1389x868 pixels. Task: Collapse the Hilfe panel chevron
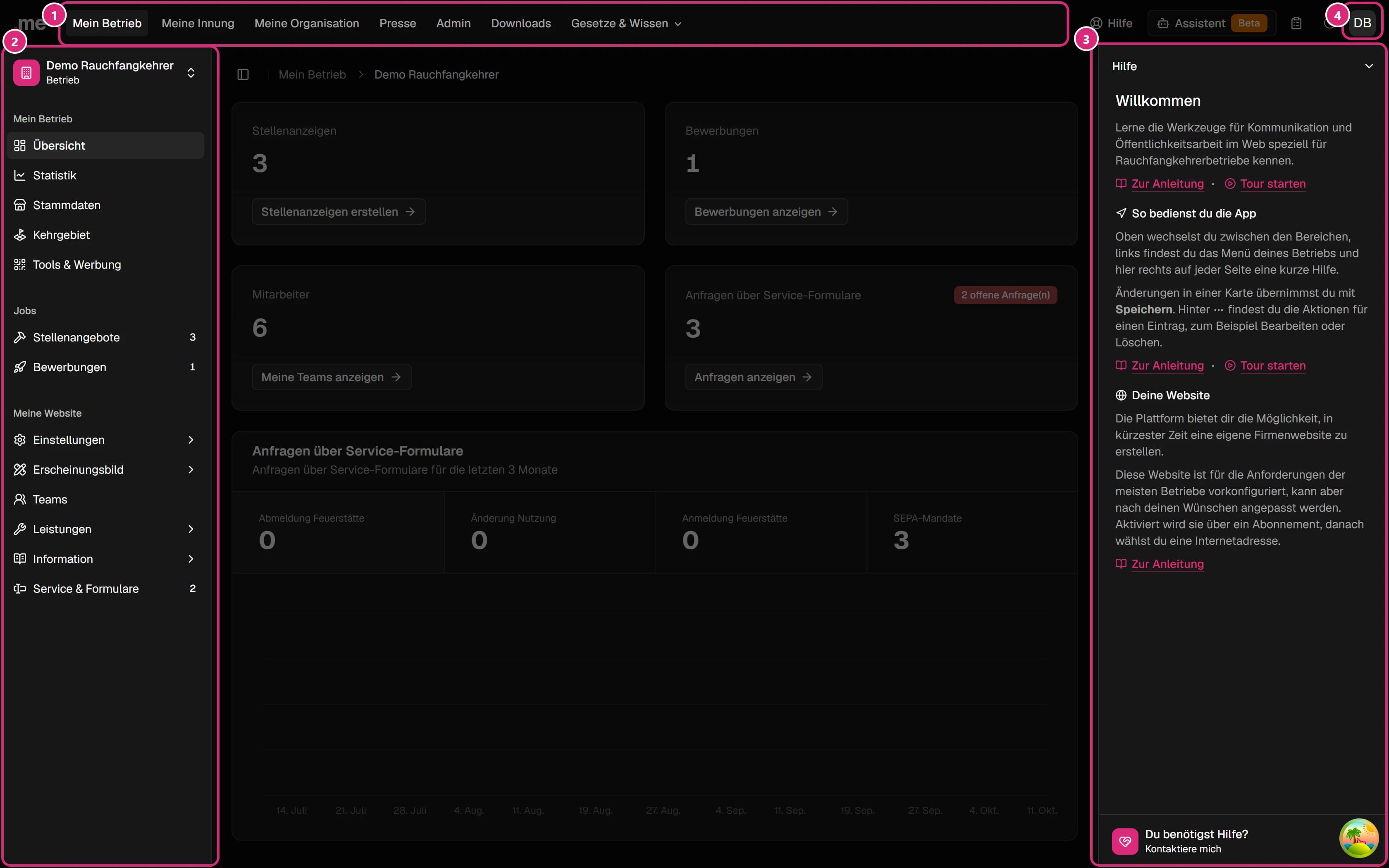pyautogui.click(x=1369, y=66)
